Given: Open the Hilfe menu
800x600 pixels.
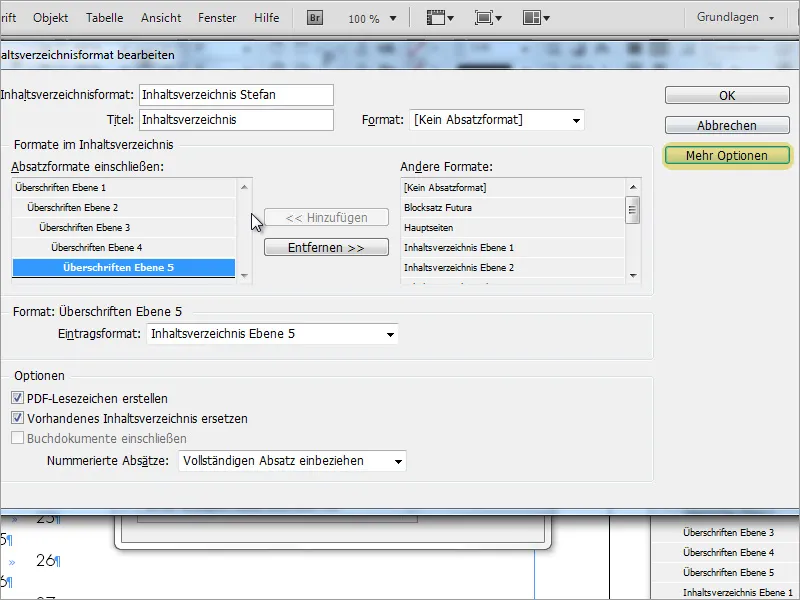Looking at the screenshot, I should (x=266, y=18).
